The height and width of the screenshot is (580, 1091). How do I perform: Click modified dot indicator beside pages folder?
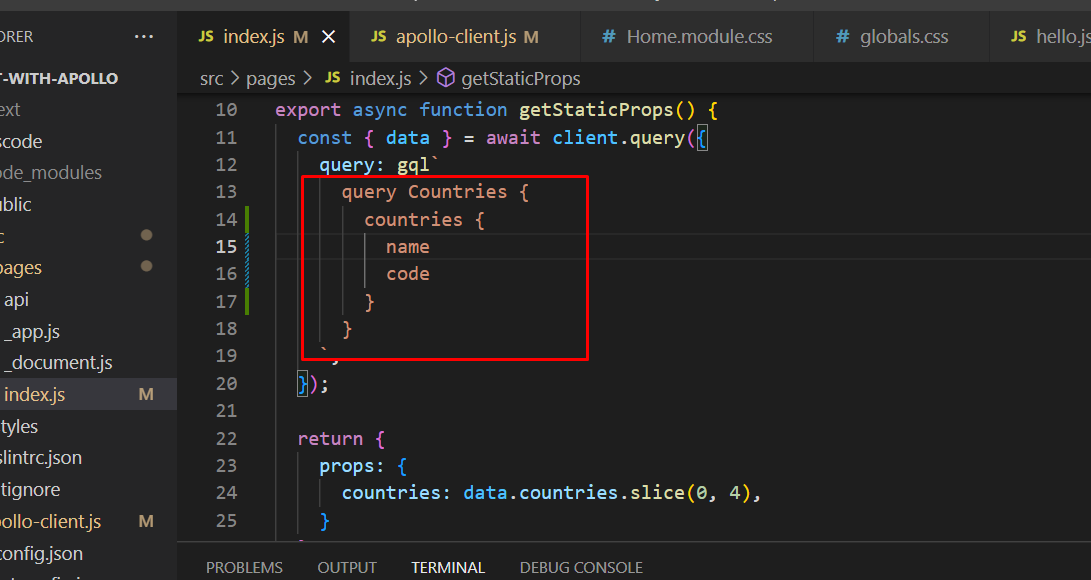coord(146,266)
